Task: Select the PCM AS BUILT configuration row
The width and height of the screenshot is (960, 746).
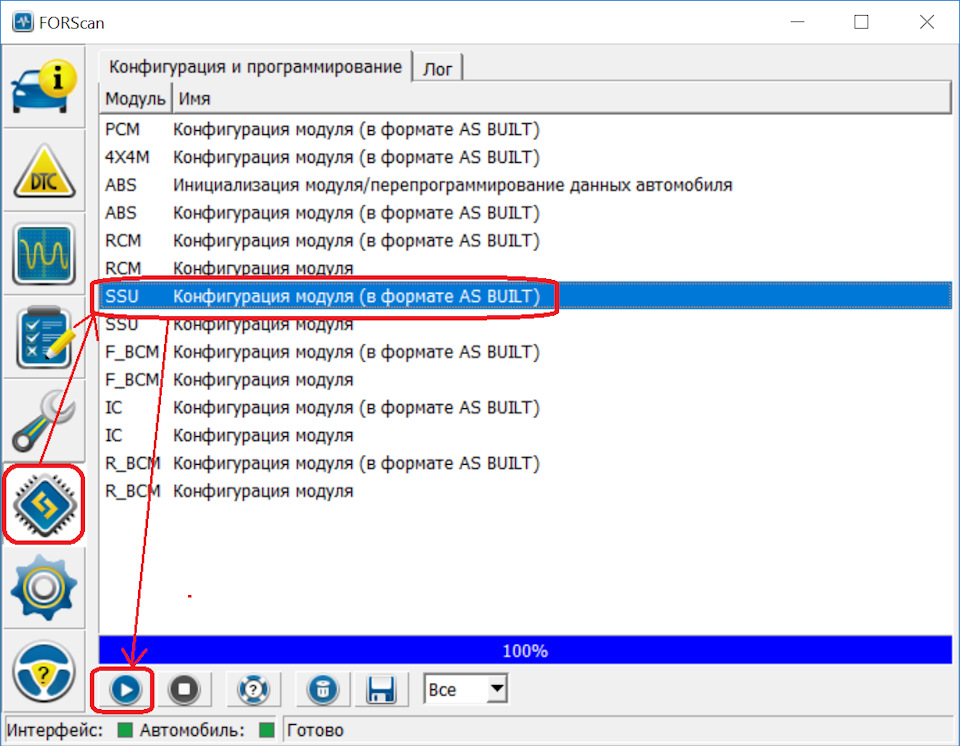Action: pos(525,130)
